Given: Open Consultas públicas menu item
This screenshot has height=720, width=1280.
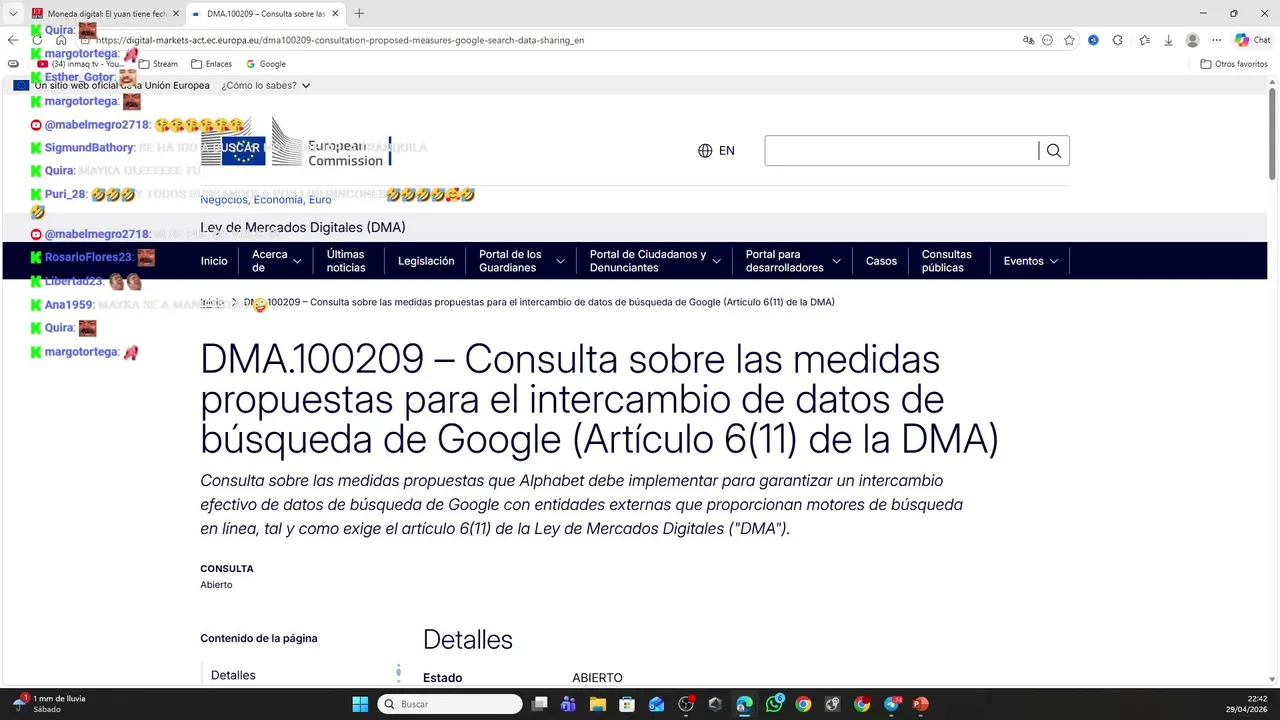Looking at the screenshot, I should tap(947, 261).
